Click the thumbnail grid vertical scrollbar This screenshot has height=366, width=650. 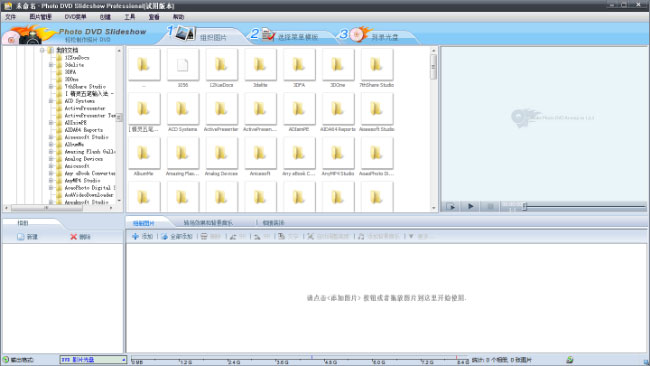click(434, 128)
